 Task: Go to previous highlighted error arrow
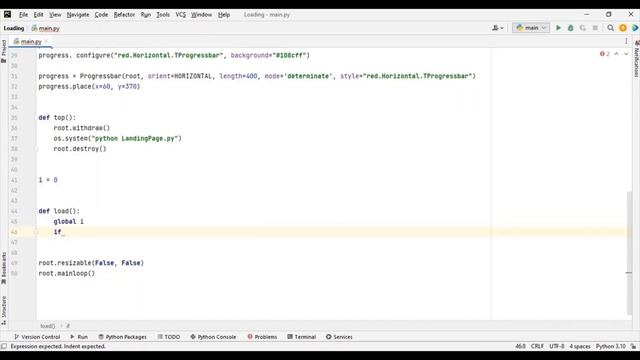click(616, 54)
